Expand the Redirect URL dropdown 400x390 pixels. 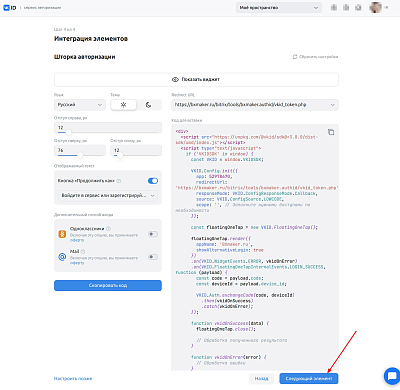[x=255, y=105]
